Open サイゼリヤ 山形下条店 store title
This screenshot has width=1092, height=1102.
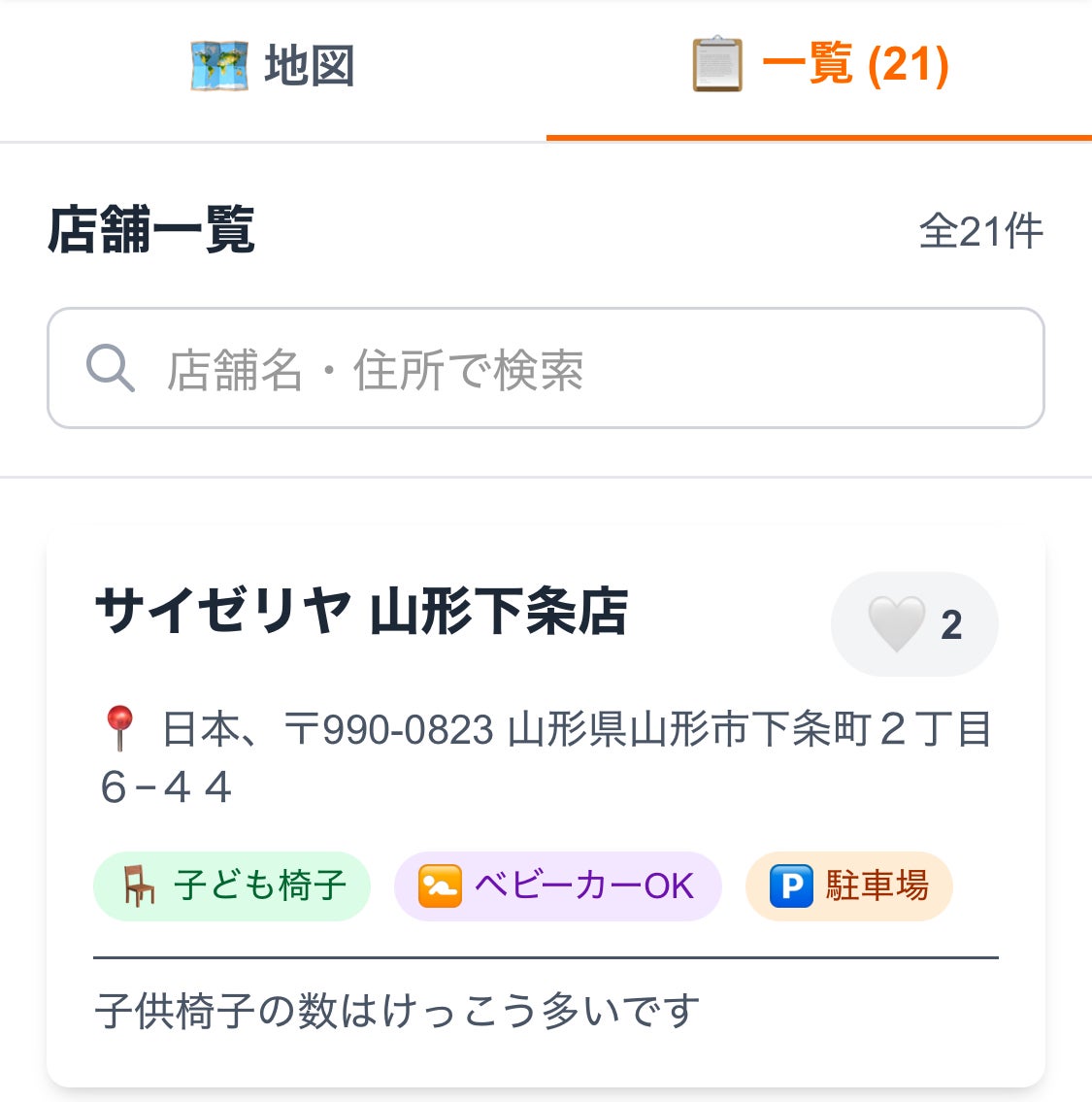tap(361, 613)
